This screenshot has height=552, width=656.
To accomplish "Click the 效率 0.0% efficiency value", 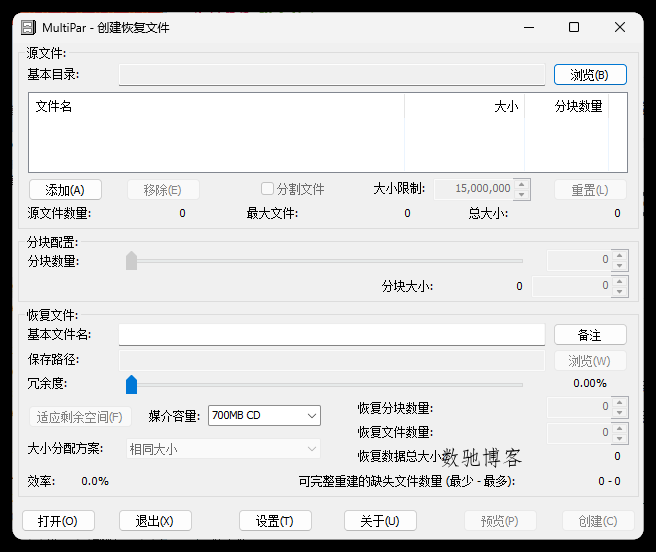I will pyautogui.click(x=95, y=481).
